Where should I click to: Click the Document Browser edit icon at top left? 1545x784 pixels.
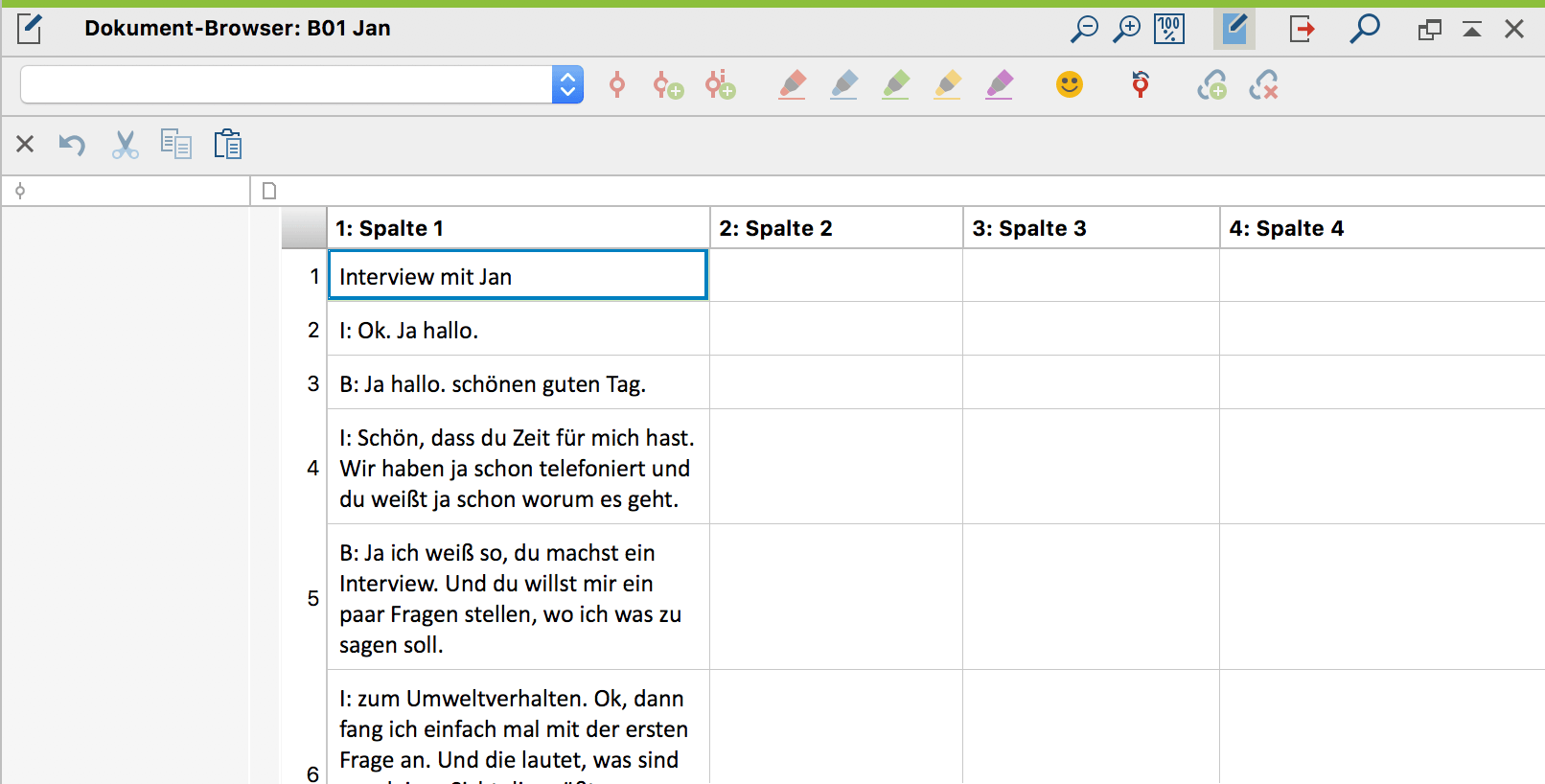tap(30, 29)
